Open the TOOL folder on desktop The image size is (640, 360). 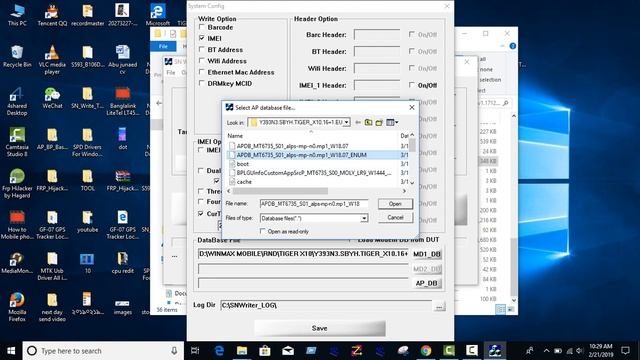point(87,180)
